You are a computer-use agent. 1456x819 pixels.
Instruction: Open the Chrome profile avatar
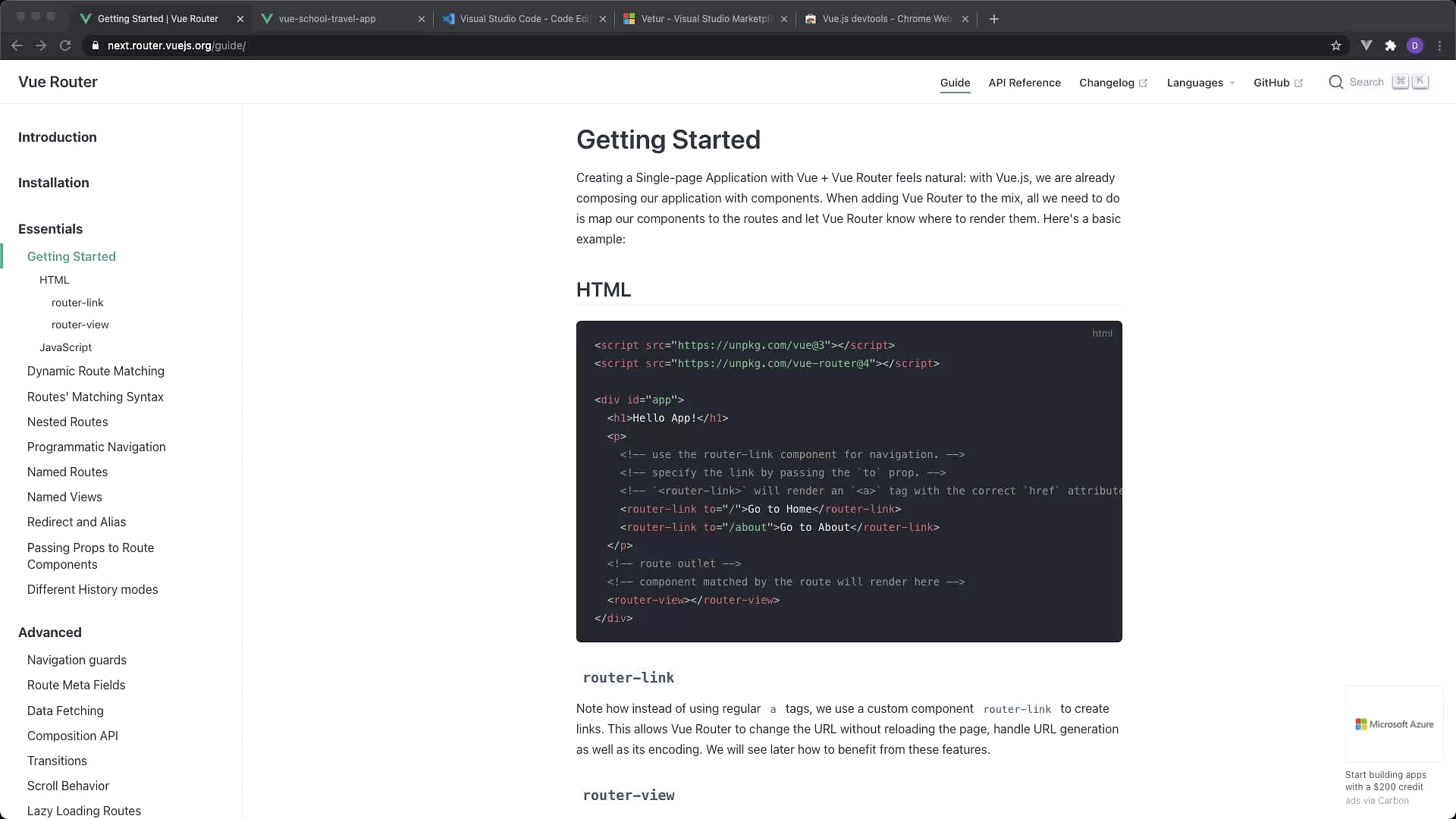point(1415,45)
